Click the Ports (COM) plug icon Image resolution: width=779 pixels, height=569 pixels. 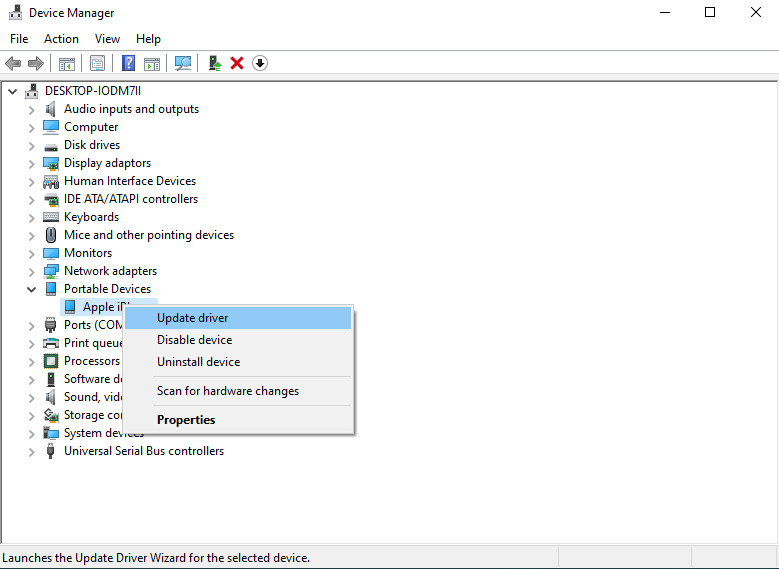[x=51, y=325]
